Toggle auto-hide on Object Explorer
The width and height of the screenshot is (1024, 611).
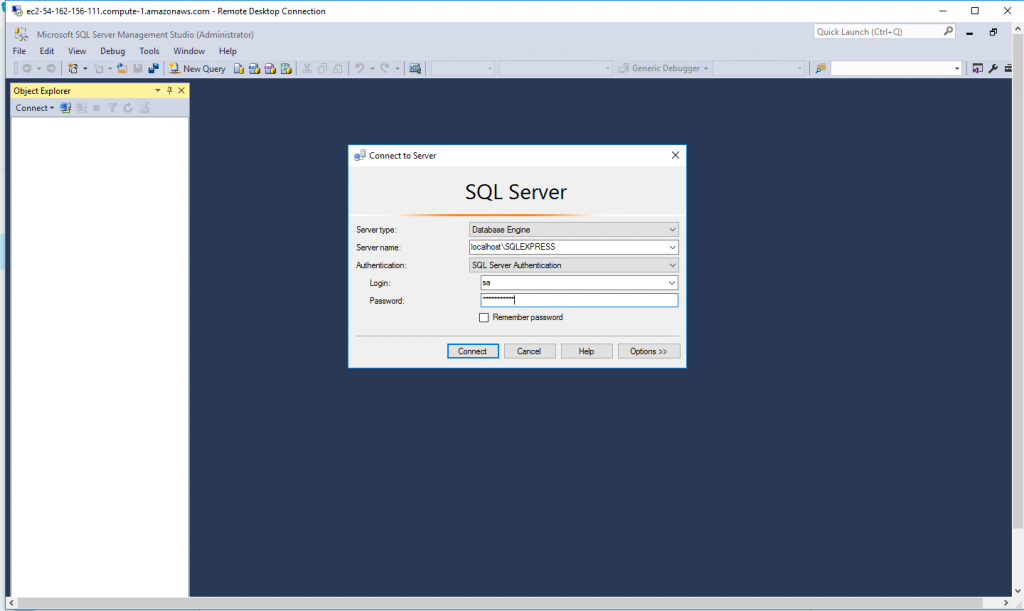(x=169, y=90)
